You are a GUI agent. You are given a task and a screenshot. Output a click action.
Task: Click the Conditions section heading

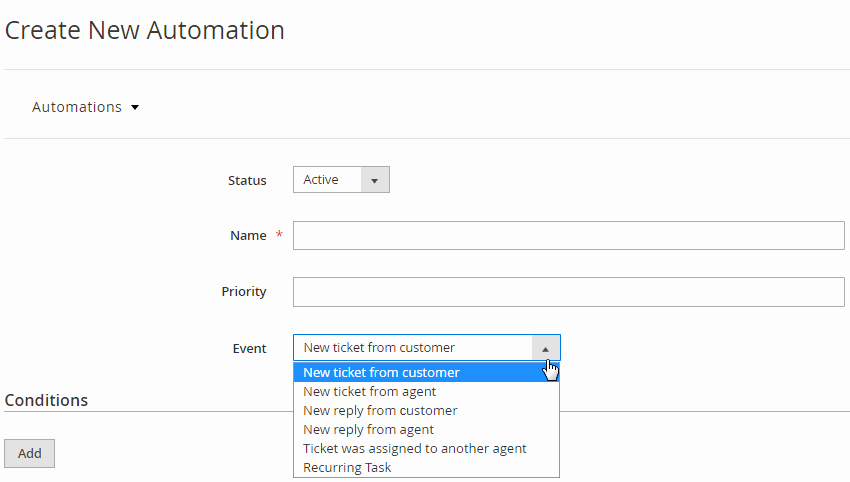46,400
